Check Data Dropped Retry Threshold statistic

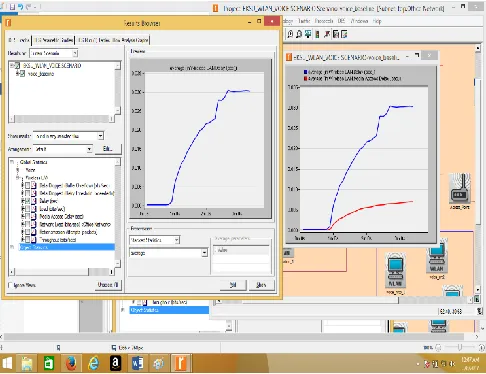28,193
